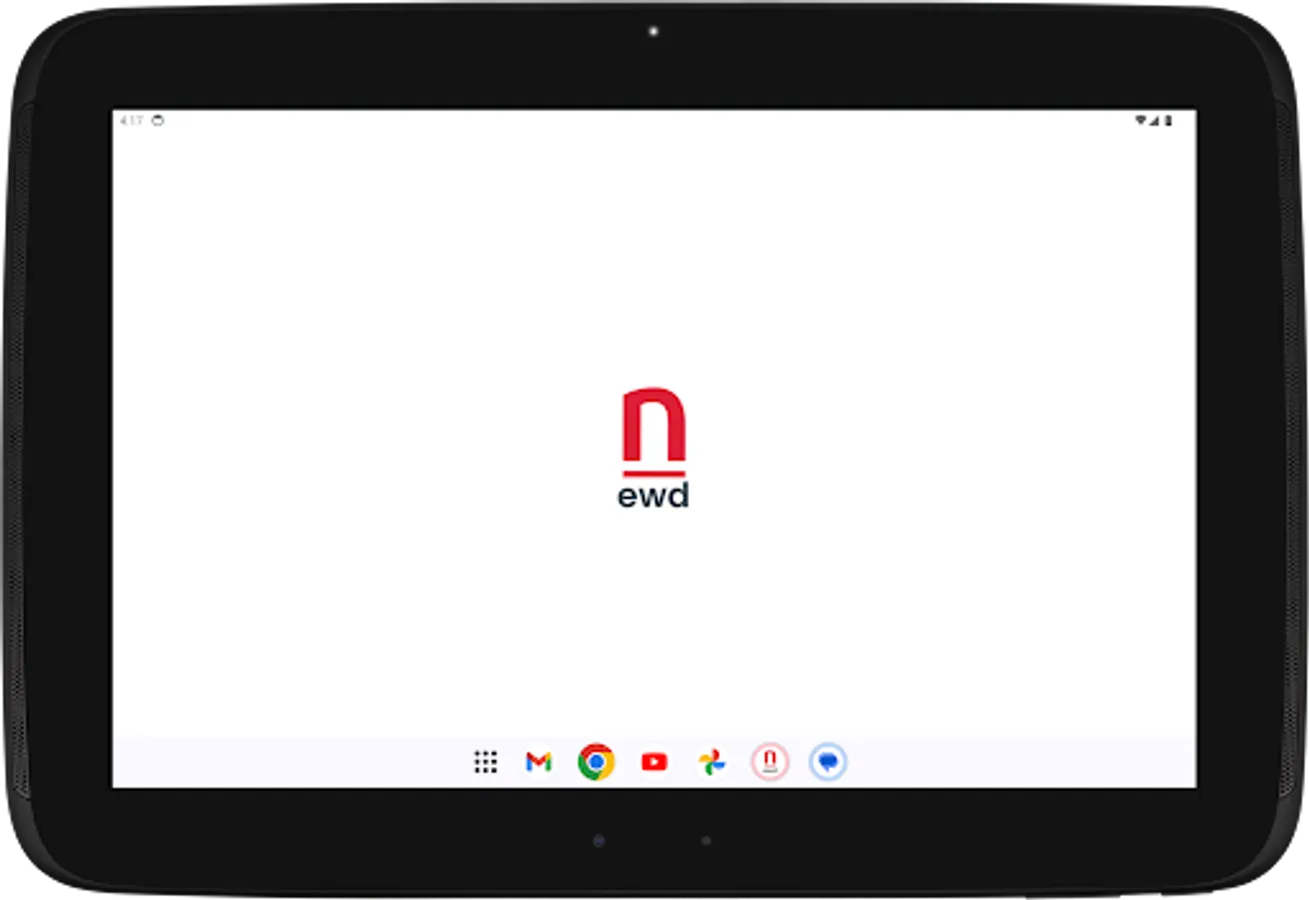Tap the Wi-Fi status icon
Image resolution: width=1309 pixels, height=900 pixels.
(x=1141, y=120)
